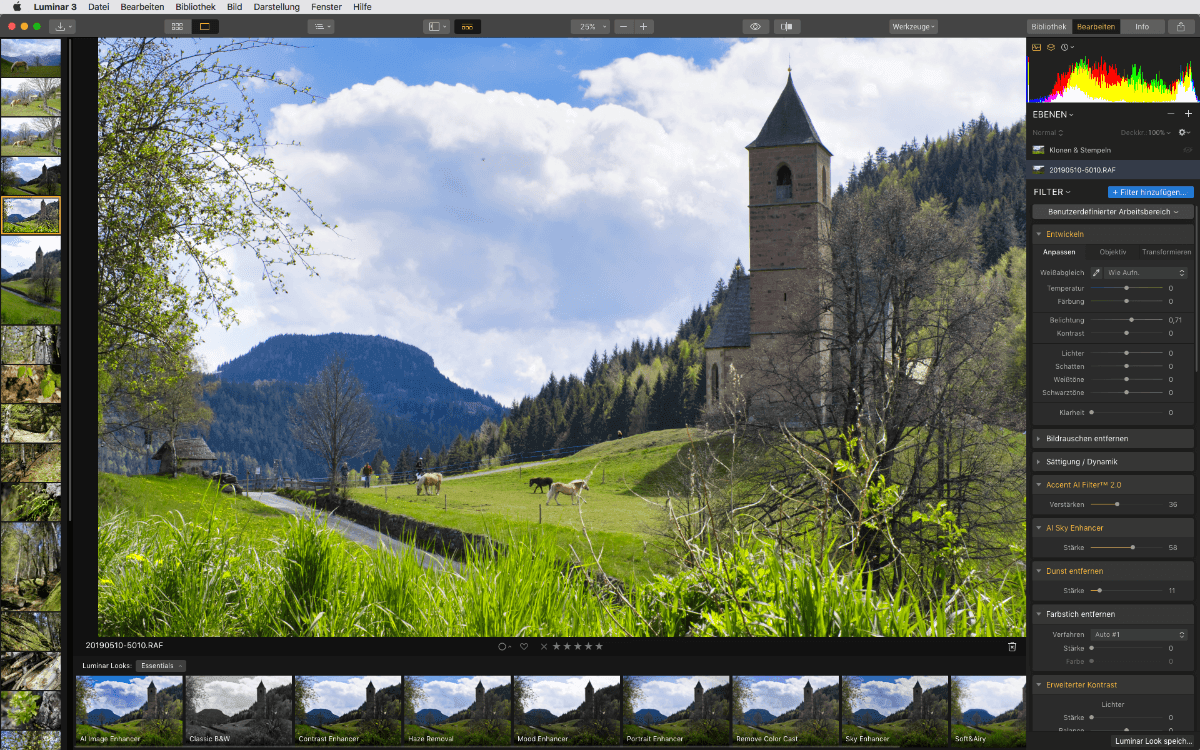Image resolution: width=1200 pixels, height=750 pixels.
Task: Set the color label circle icon
Action: [x=504, y=646]
